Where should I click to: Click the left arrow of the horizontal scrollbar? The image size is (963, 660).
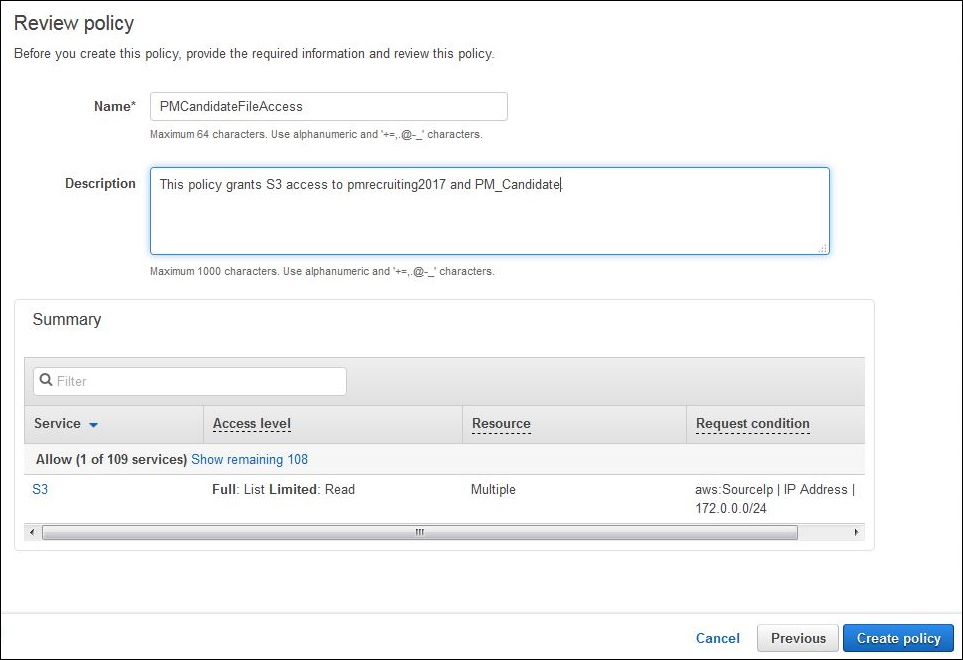(x=33, y=533)
